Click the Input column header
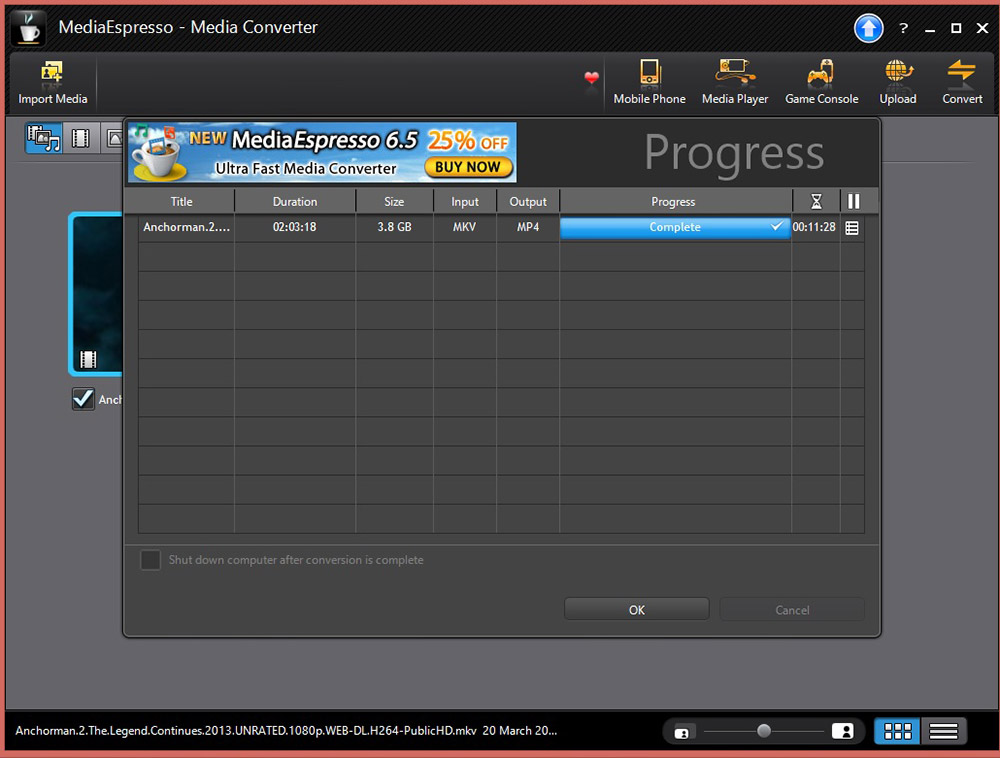 point(464,201)
